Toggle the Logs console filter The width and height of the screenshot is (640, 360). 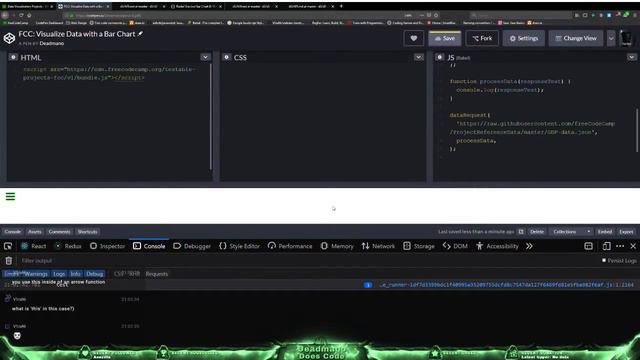(x=59, y=274)
